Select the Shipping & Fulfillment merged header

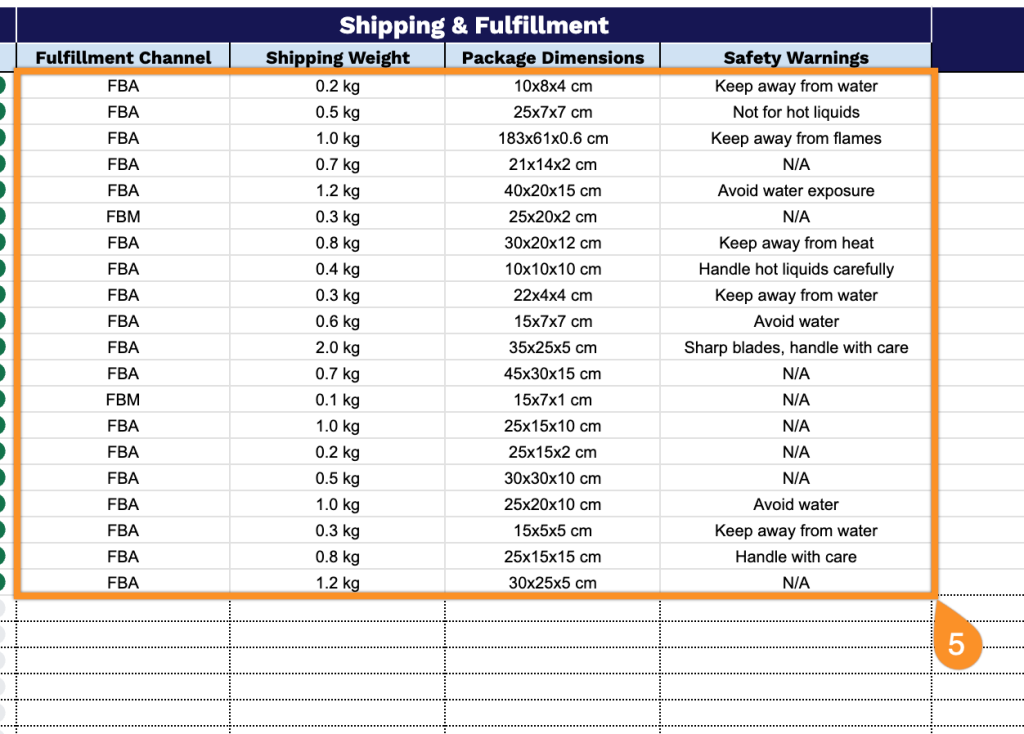click(x=474, y=25)
